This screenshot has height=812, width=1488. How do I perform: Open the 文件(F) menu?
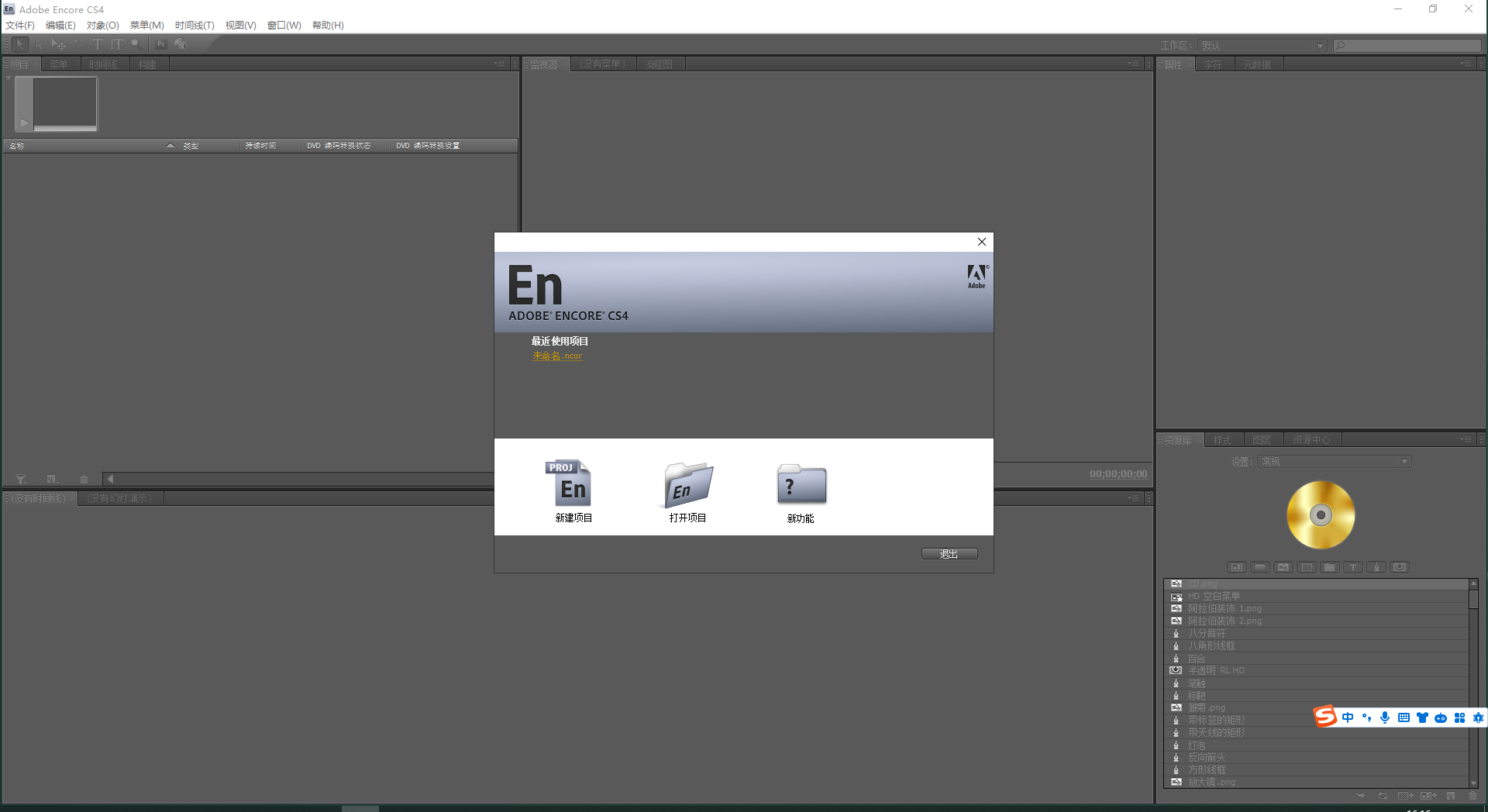tap(19, 25)
